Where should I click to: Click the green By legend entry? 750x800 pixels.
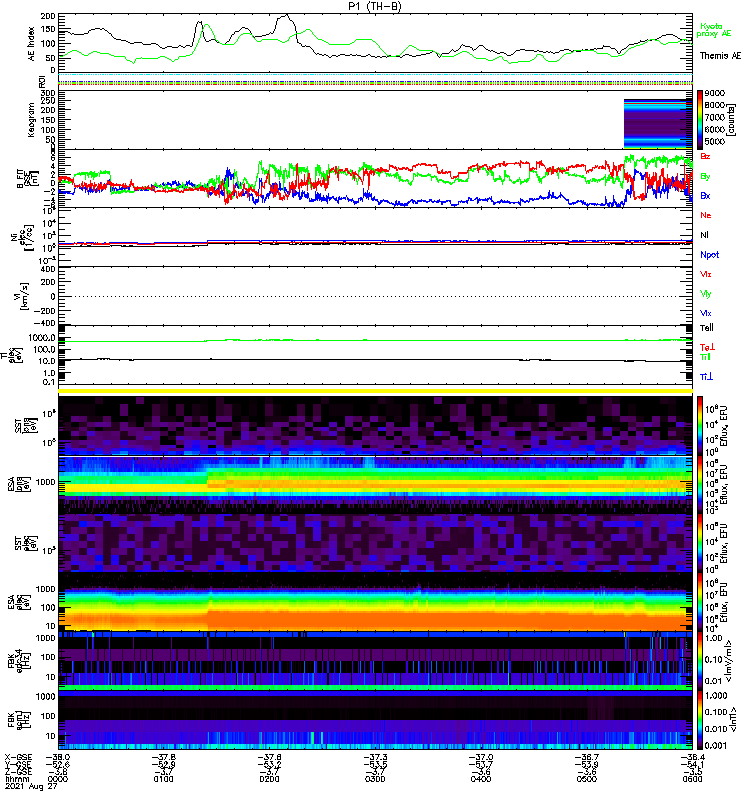pos(705,177)
